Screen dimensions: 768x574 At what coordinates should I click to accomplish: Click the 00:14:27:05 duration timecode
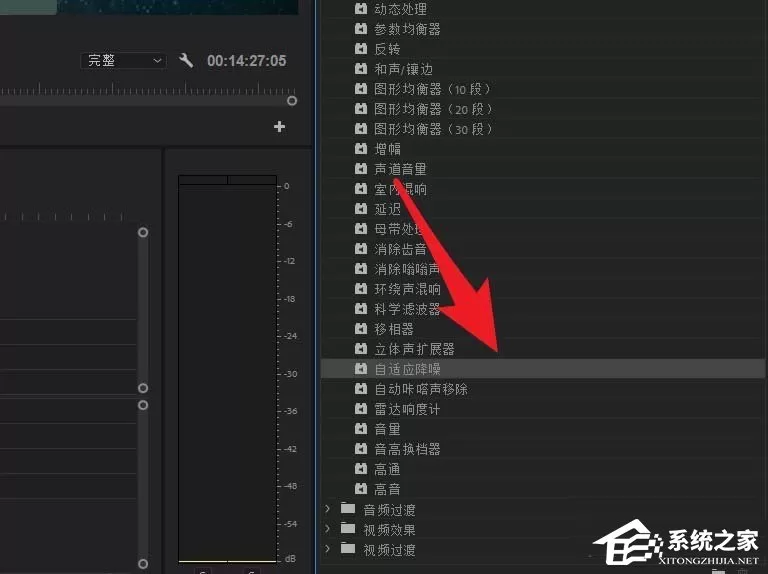tap(246, 61)
